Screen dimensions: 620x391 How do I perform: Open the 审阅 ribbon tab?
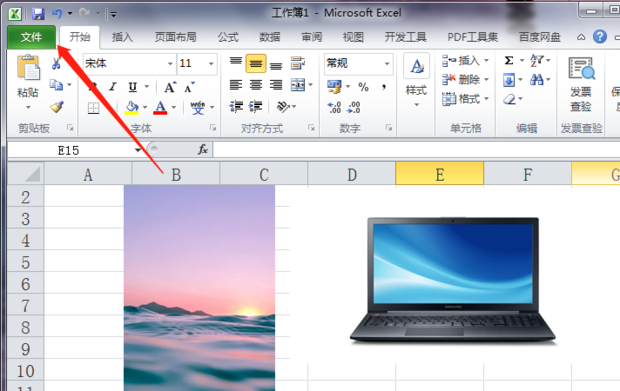pyautogui.click(x=312, y=37)
